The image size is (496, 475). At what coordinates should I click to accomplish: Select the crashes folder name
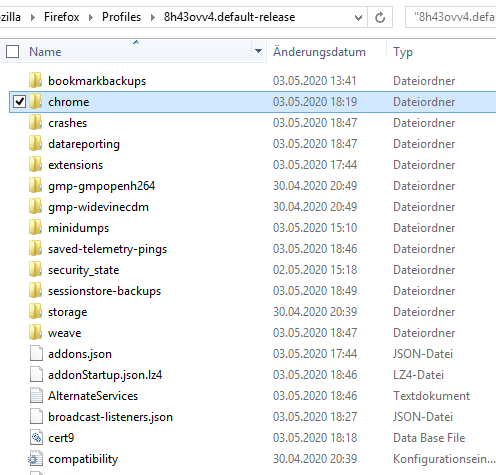click(x=67, y=123)
